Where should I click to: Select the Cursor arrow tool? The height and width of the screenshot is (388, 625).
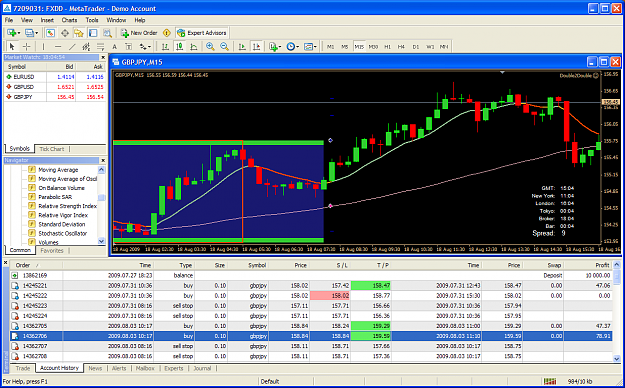[12, 47]
